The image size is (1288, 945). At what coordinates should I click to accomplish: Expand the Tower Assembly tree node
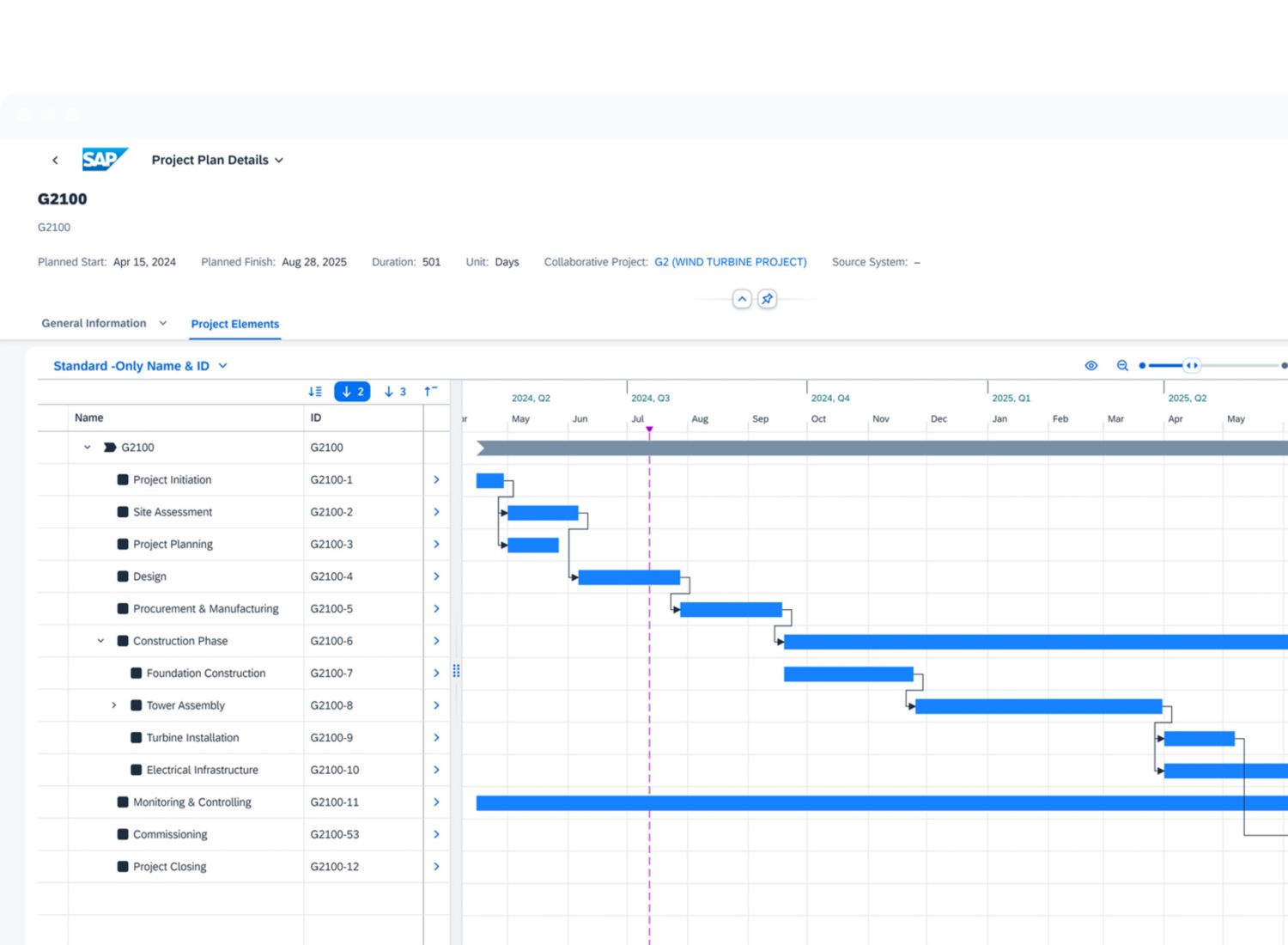click(113, 705)
